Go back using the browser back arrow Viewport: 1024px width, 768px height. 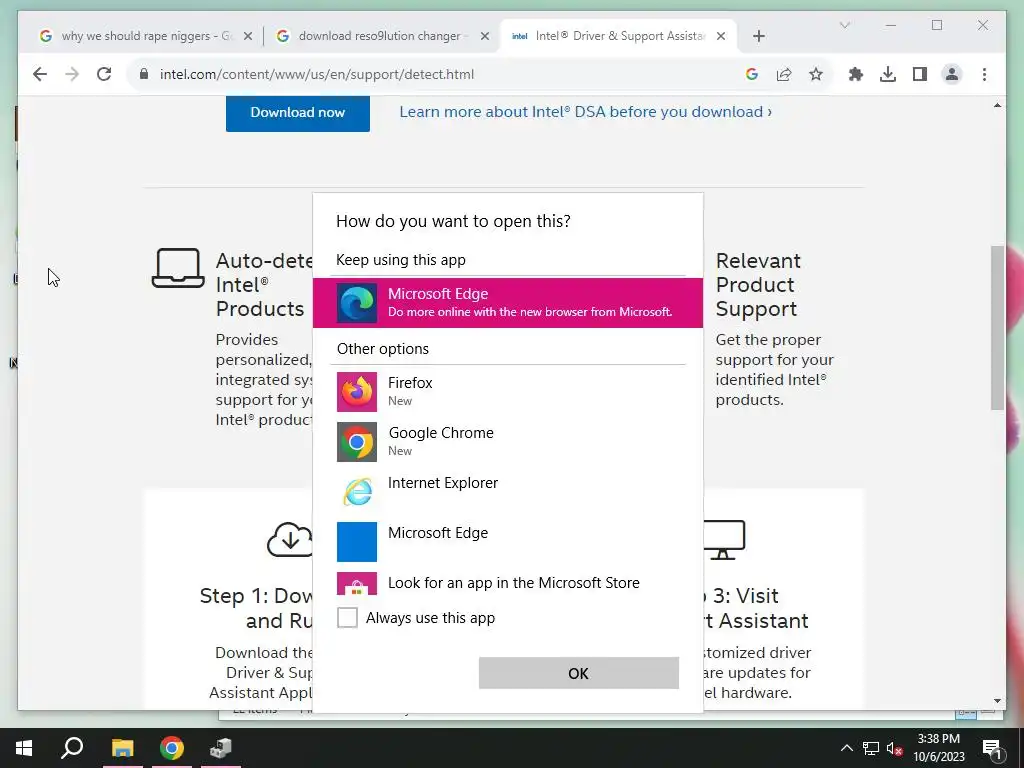(x=40, y=74)
